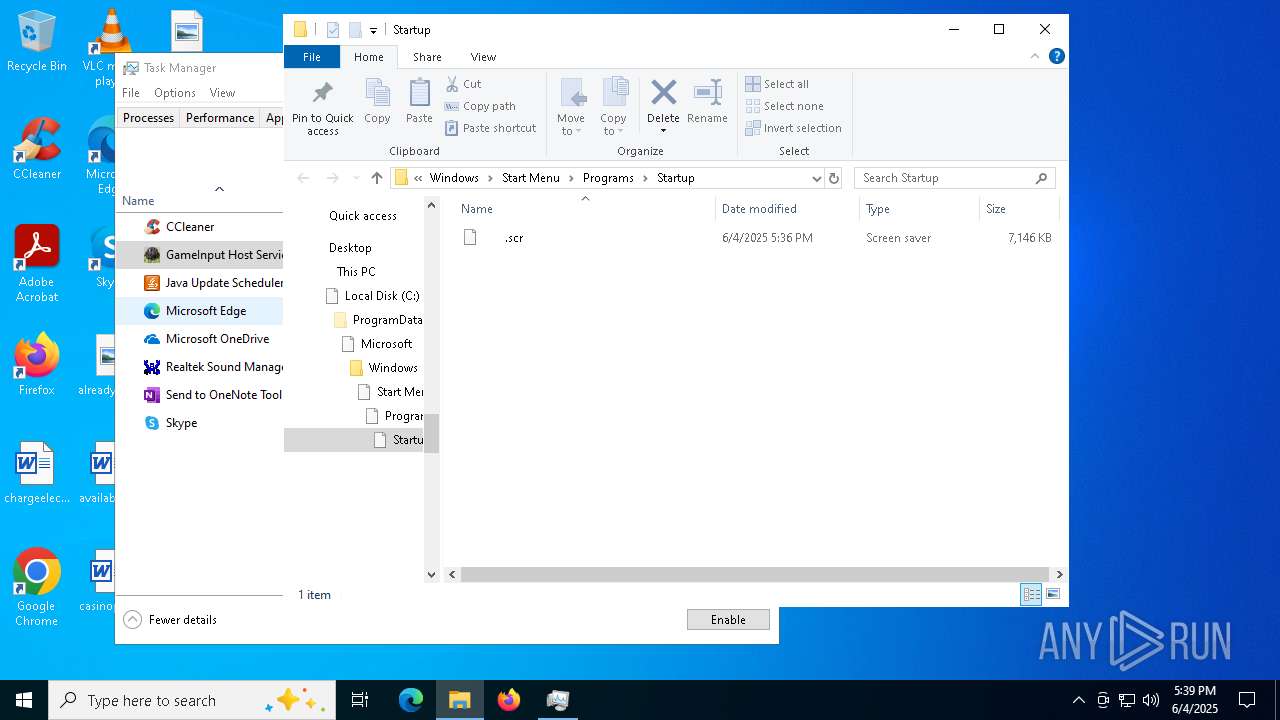Click the Refresh address bar button
Screen dimensions: 1280x720
(834, 178)
